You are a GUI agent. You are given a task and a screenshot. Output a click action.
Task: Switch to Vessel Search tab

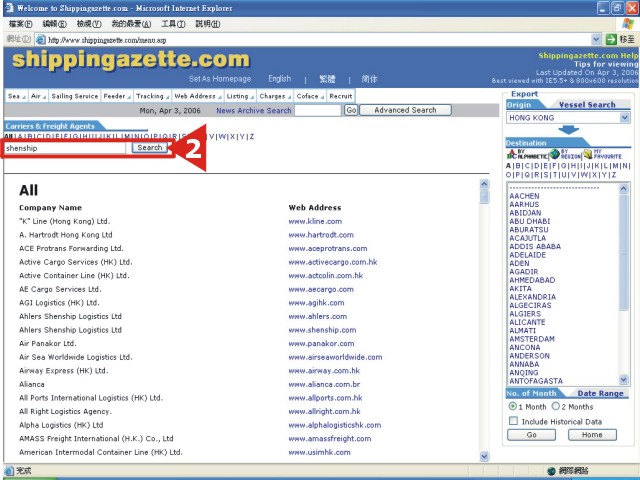pyautogui.click(x=587, y=104)
